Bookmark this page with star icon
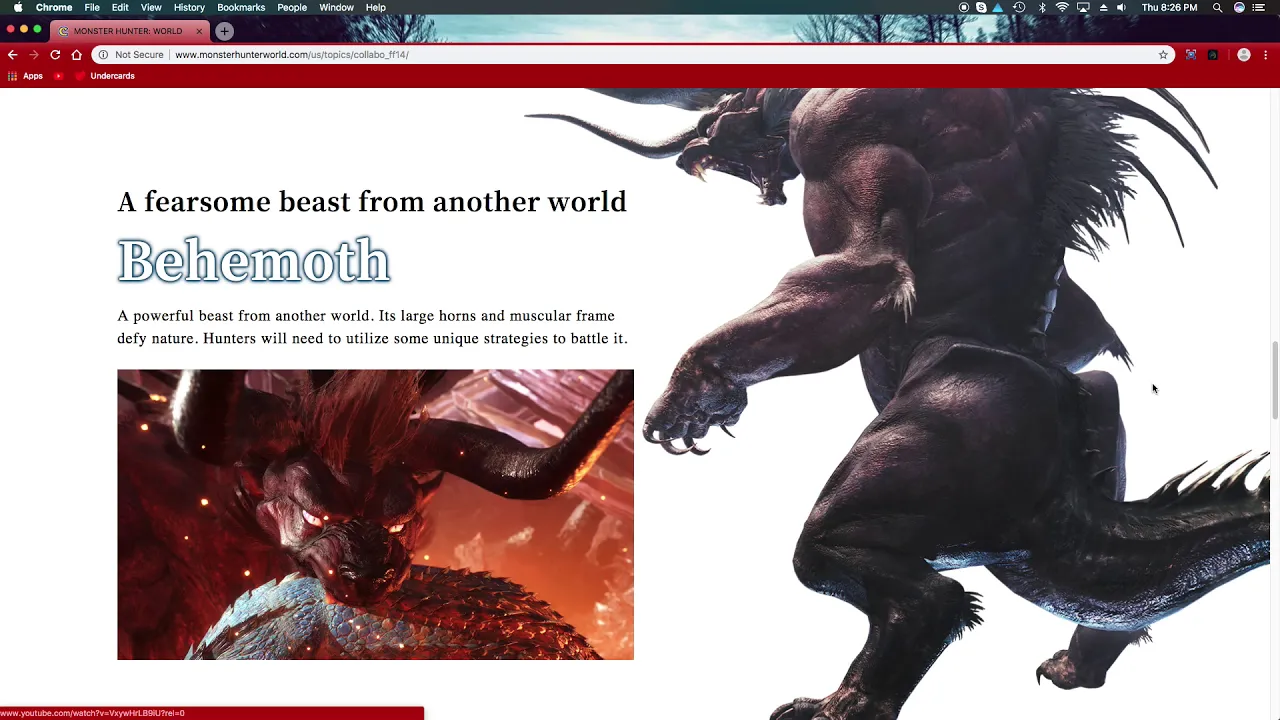 (1163, 55)
